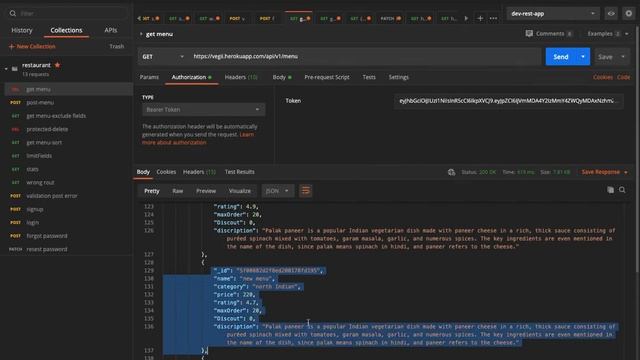Click the restaurant collection folder icon
Viewport: 640px width, 360px height.
pos(15,69)
